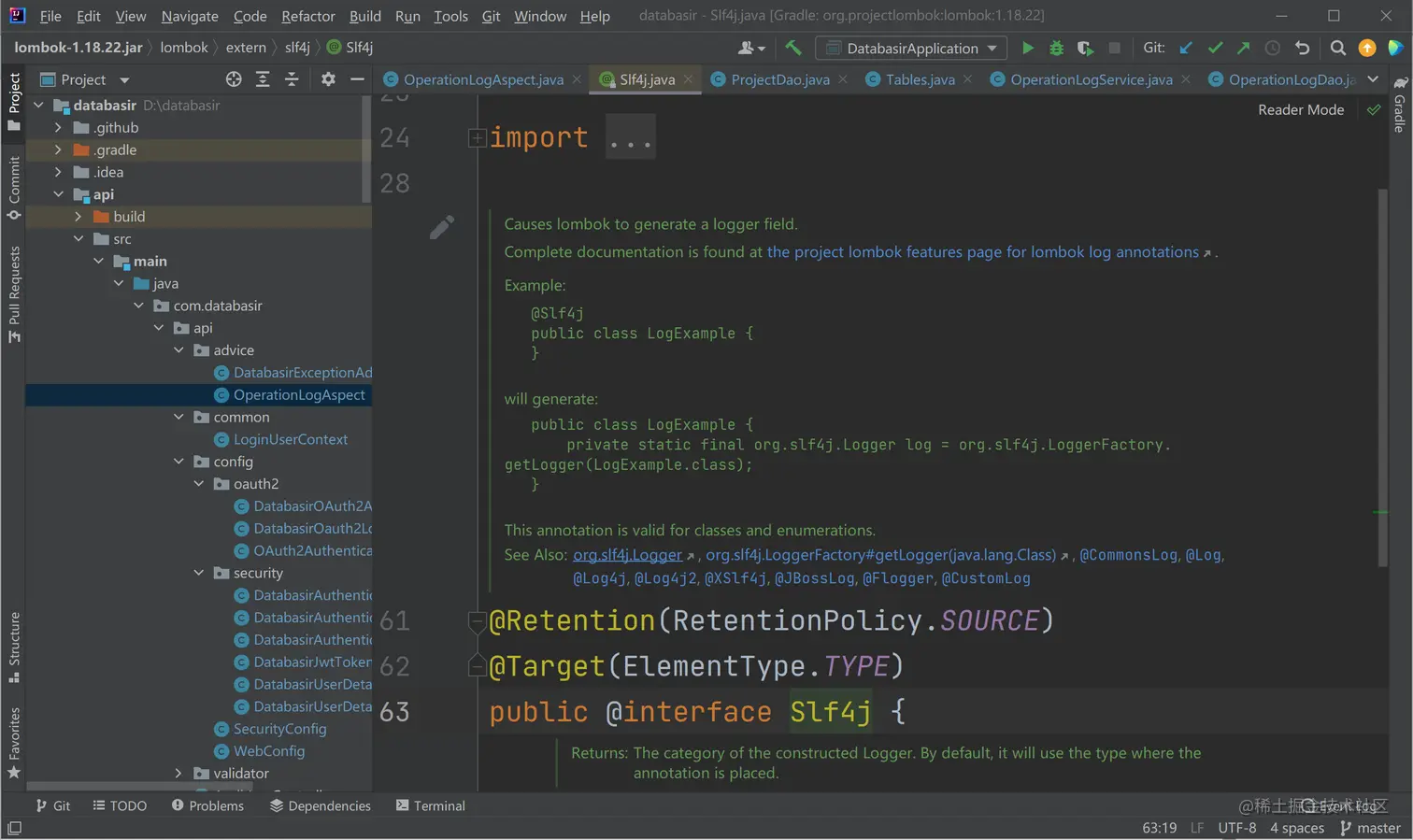
Task: Open Search Everywhere magnifier icon
Action: coord(1337,48)
